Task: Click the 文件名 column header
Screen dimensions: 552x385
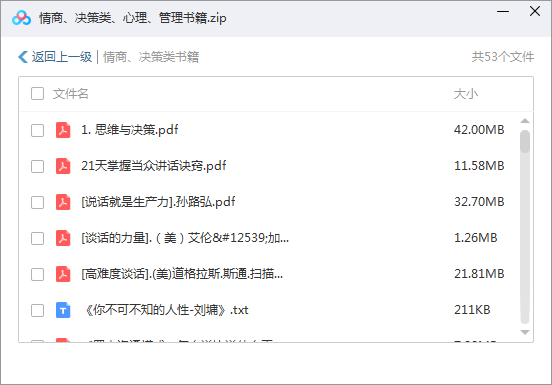Action: tap(70, 94)
